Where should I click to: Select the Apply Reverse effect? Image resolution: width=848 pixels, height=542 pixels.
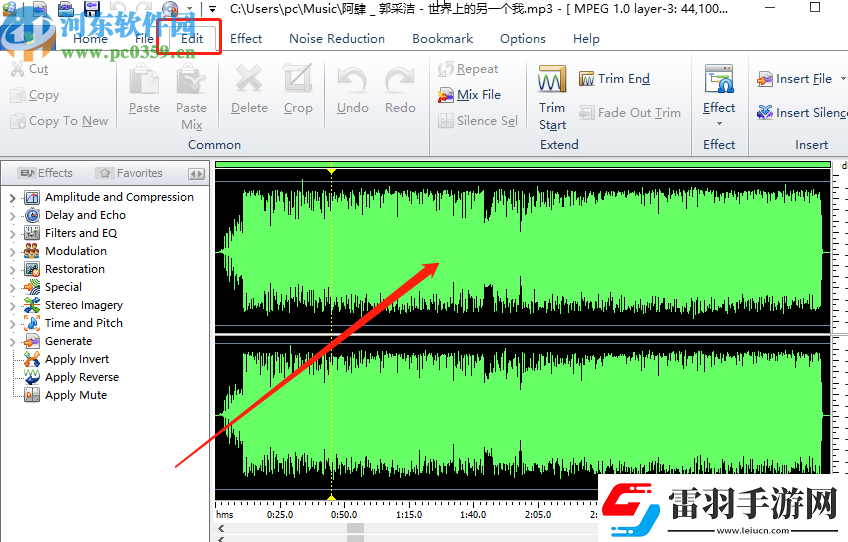(x=82, y=377)
